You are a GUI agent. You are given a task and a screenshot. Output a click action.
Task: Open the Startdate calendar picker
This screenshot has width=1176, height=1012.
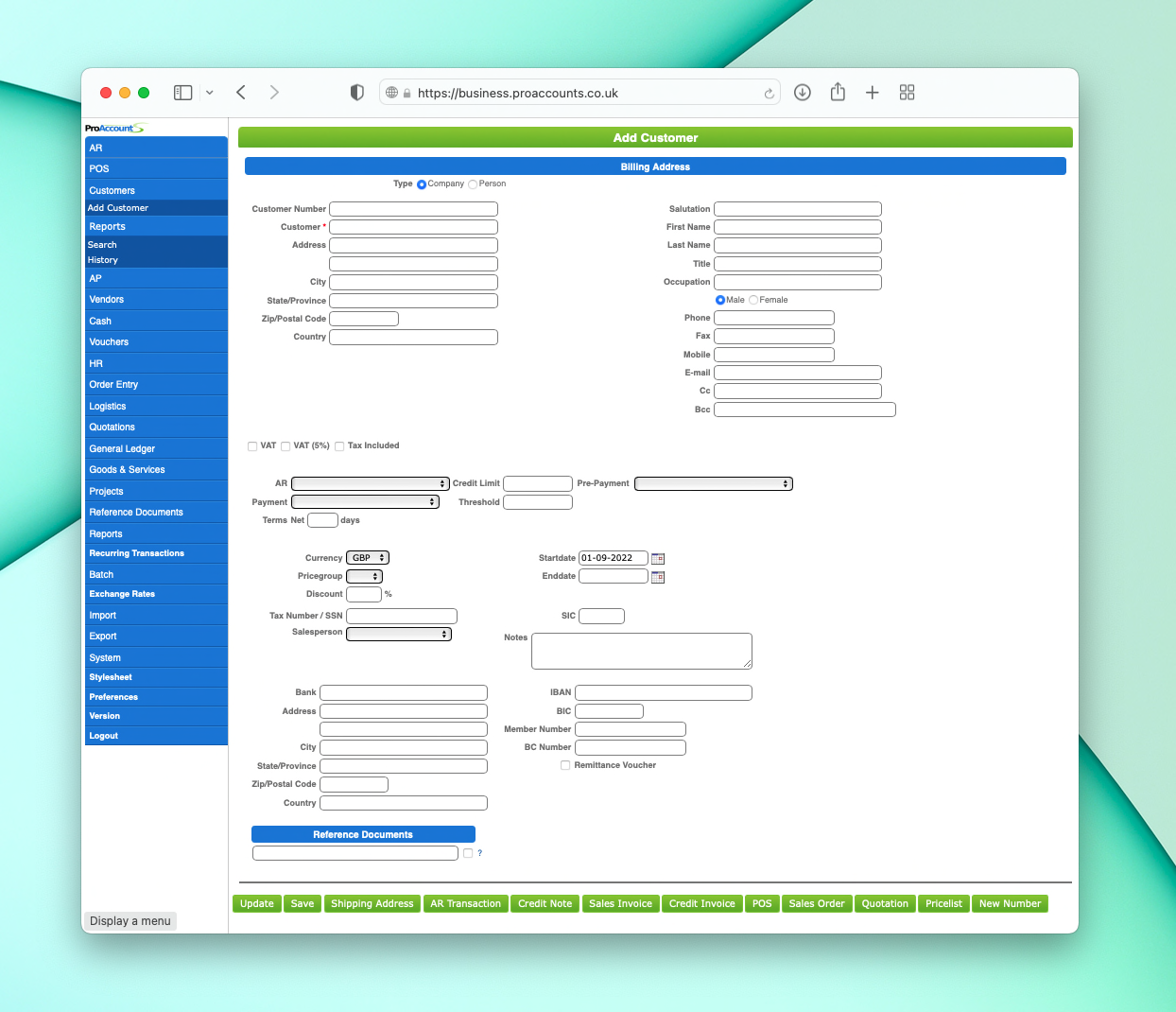(x=658, y=559)
